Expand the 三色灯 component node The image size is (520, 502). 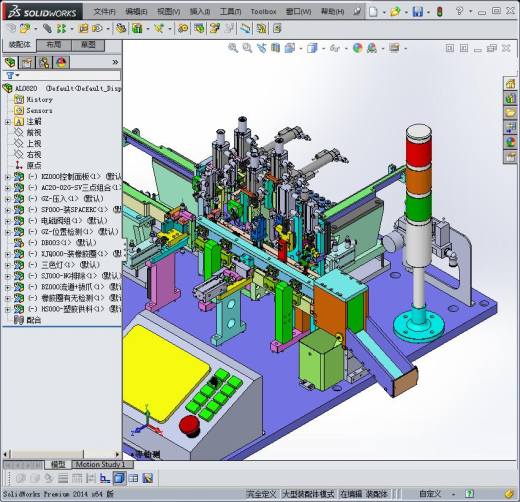[x=7, y=265]
